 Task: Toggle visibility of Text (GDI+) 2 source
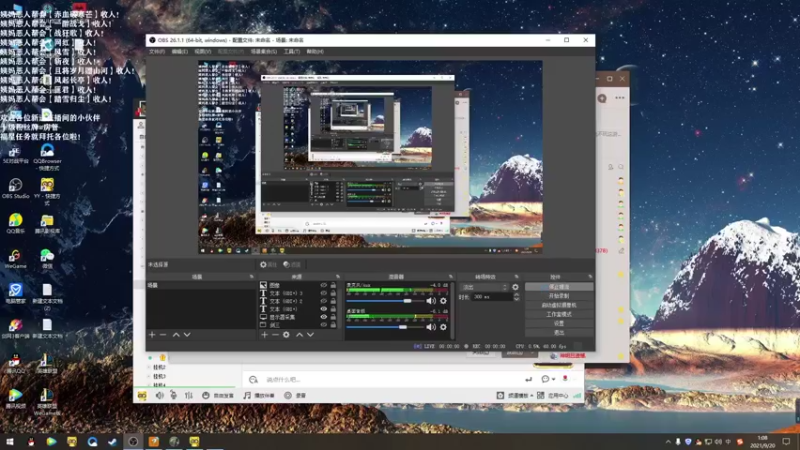coord(323,301)
